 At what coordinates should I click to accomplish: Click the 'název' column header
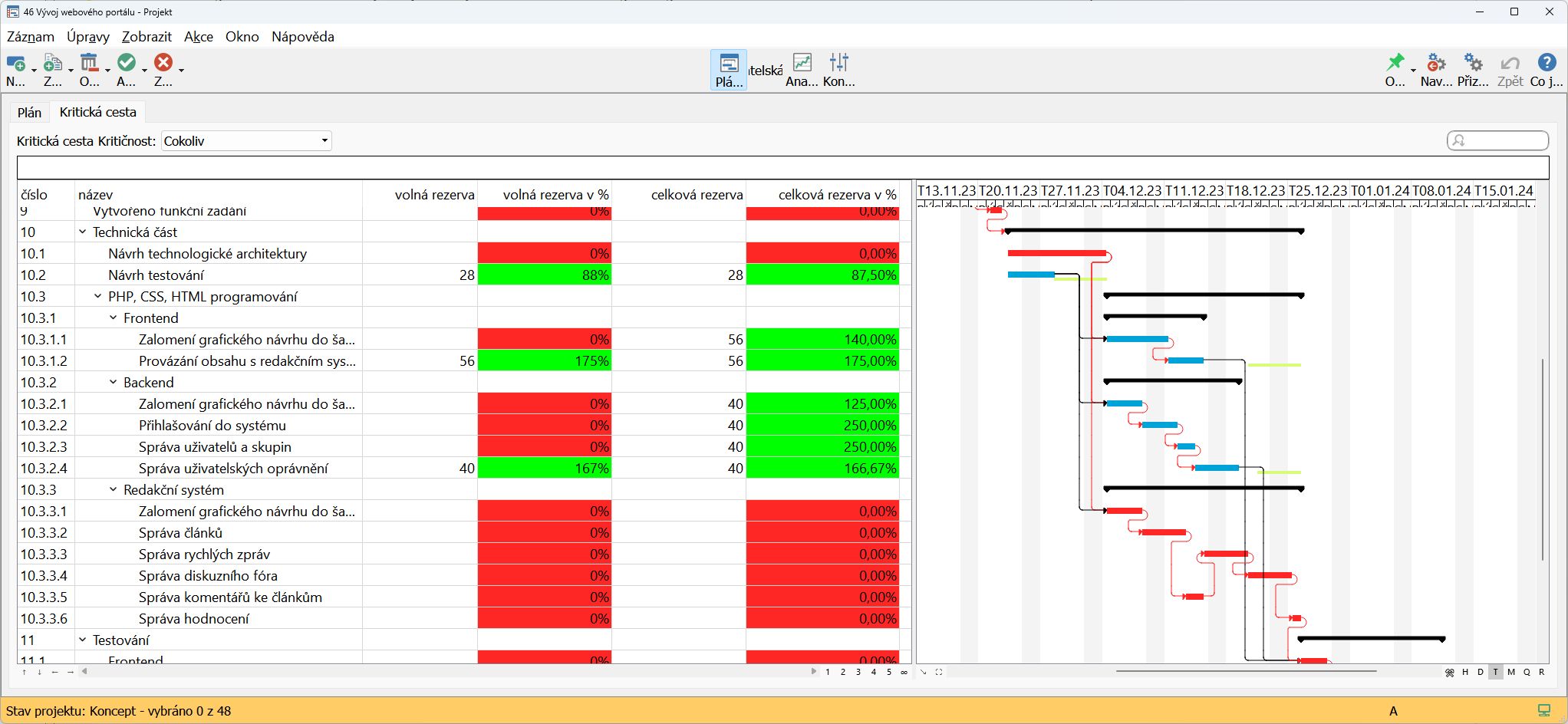[x=96, y=195]
